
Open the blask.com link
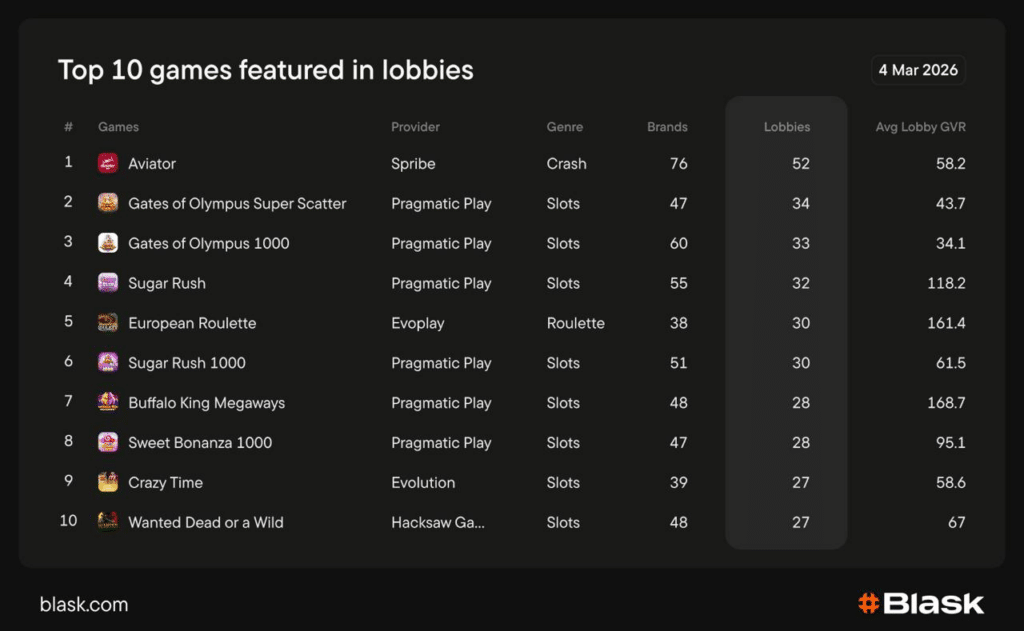84,604
